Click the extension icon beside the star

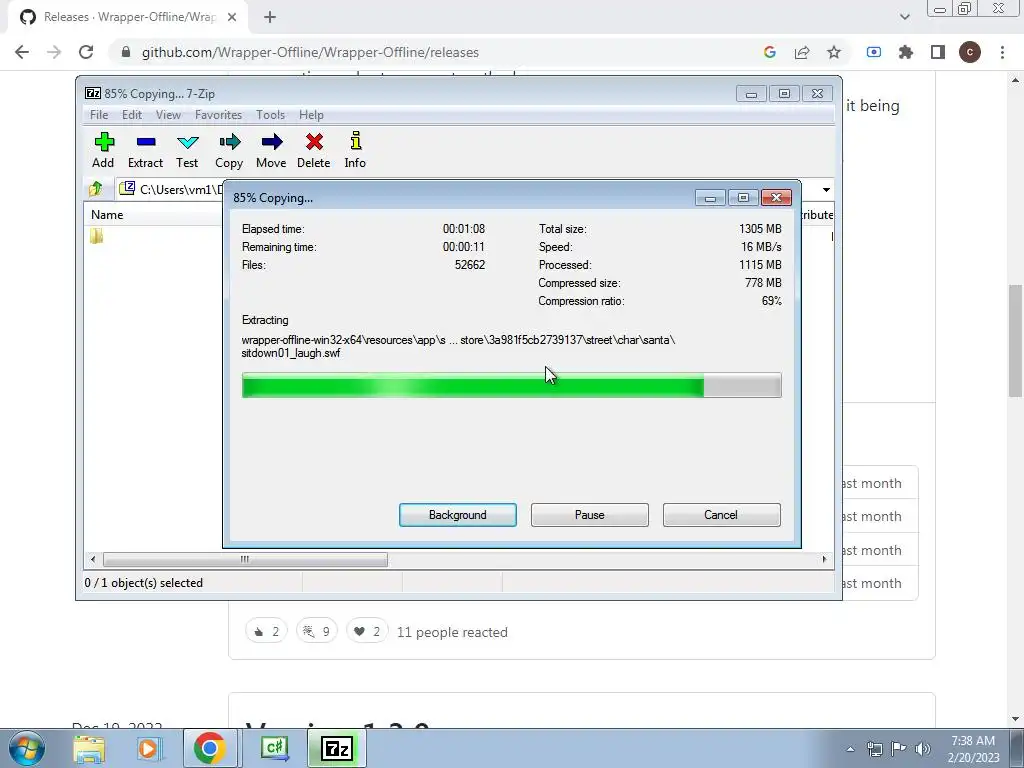874,52
